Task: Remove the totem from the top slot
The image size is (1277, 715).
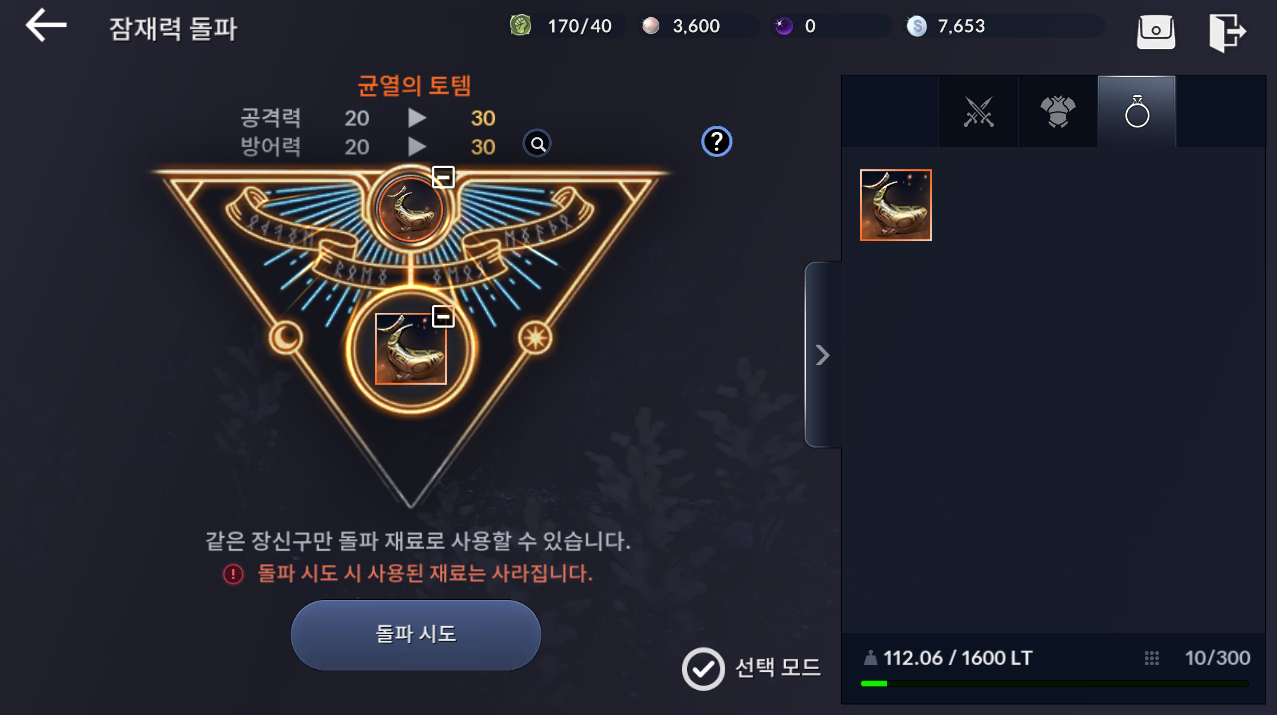Action: point(443,178)
